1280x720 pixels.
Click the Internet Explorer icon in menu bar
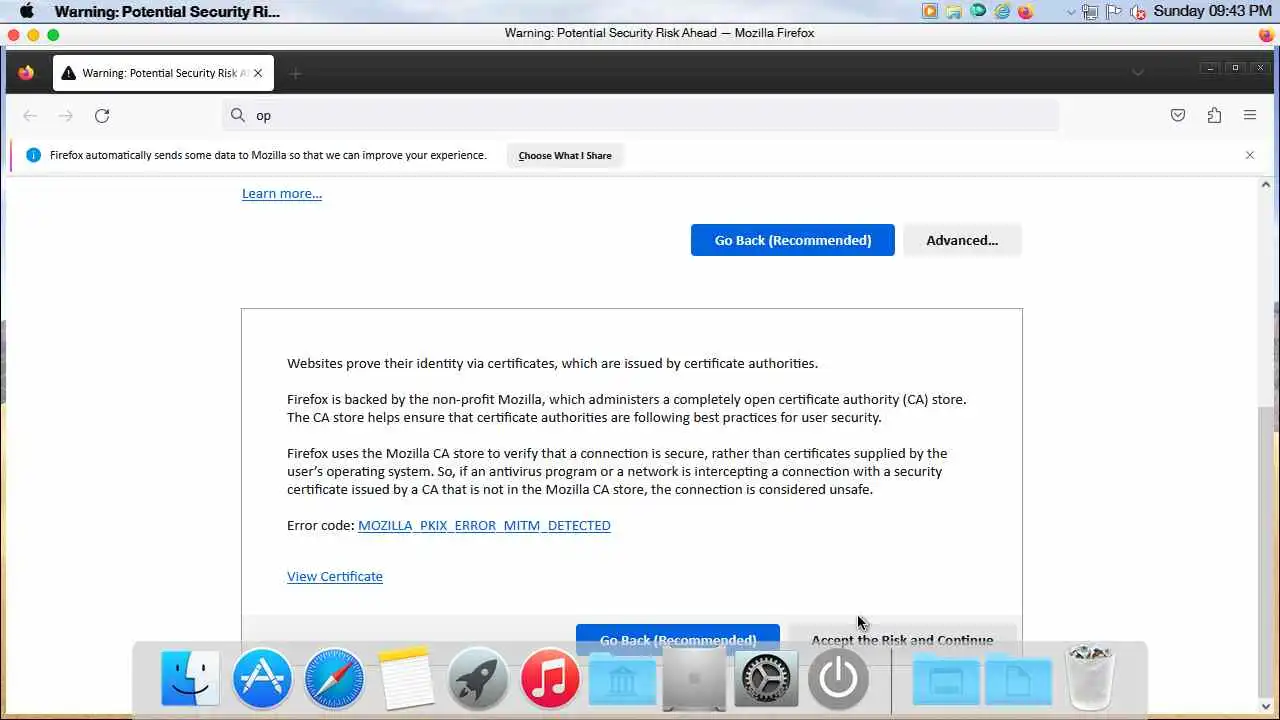(x=1002, y=11)
